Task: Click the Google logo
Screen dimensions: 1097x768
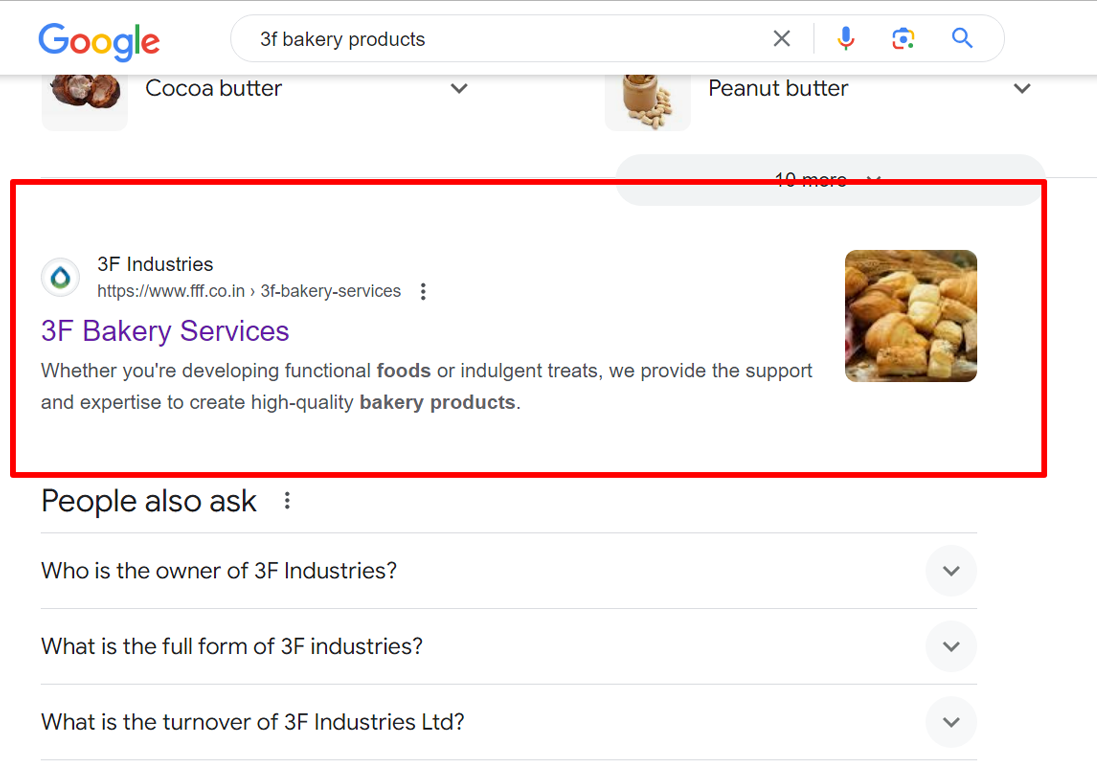Action: [x=99, y=41]
